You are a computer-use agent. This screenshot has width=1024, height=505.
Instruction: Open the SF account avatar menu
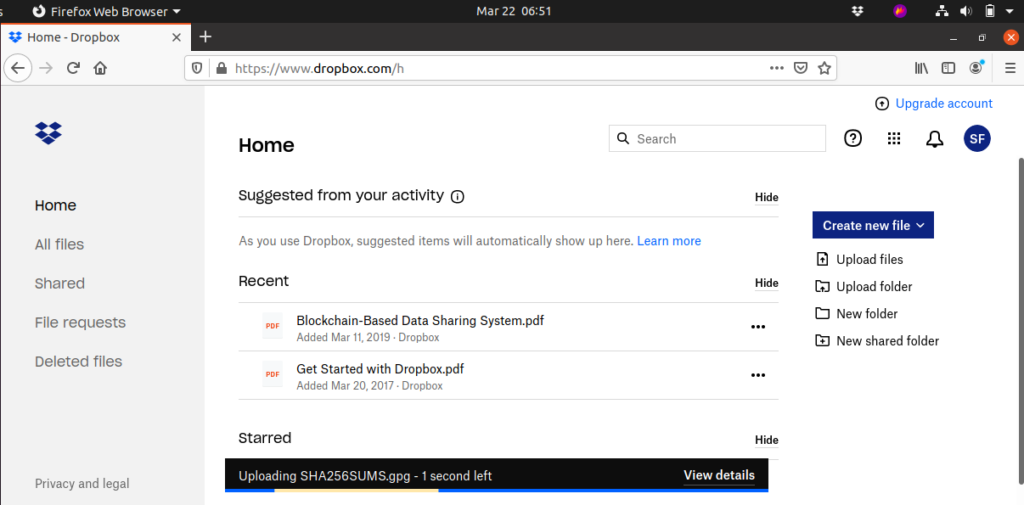977,138
